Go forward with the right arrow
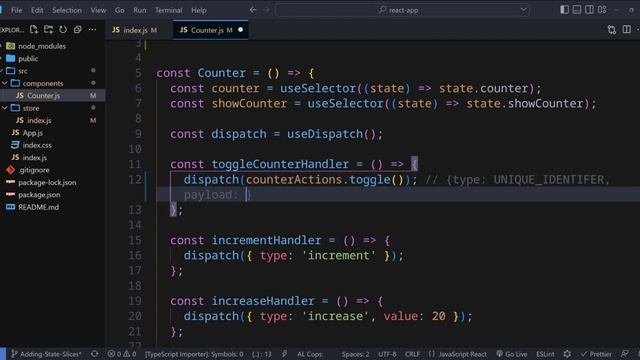 (x=266, y=10)
